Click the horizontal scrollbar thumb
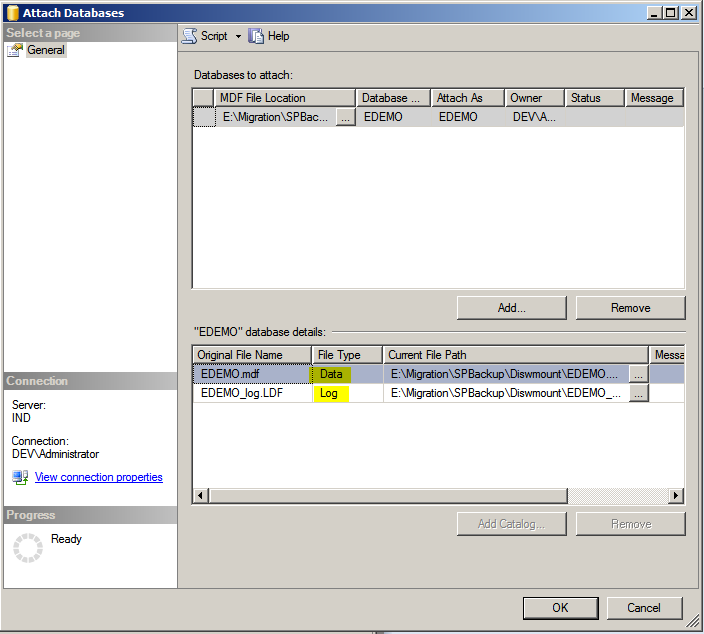Viewport: 704px width, 634px height. click(x=388, y=496)
